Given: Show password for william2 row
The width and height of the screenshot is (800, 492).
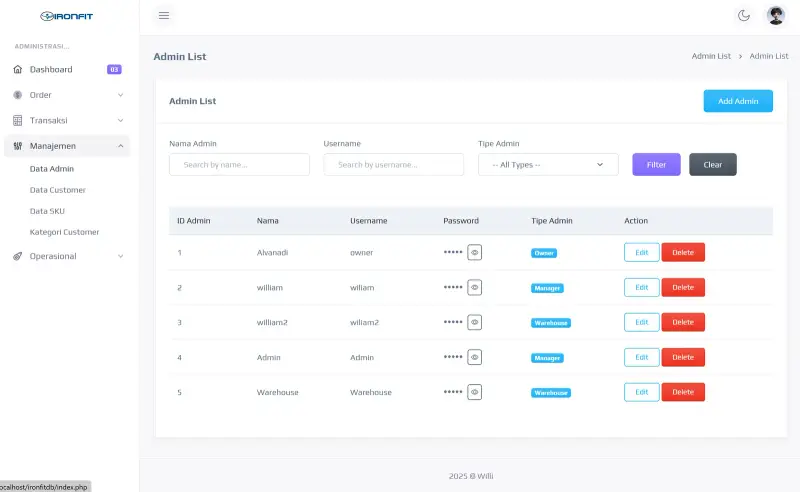Looking at the screenshot, I should tap(474, 322).
